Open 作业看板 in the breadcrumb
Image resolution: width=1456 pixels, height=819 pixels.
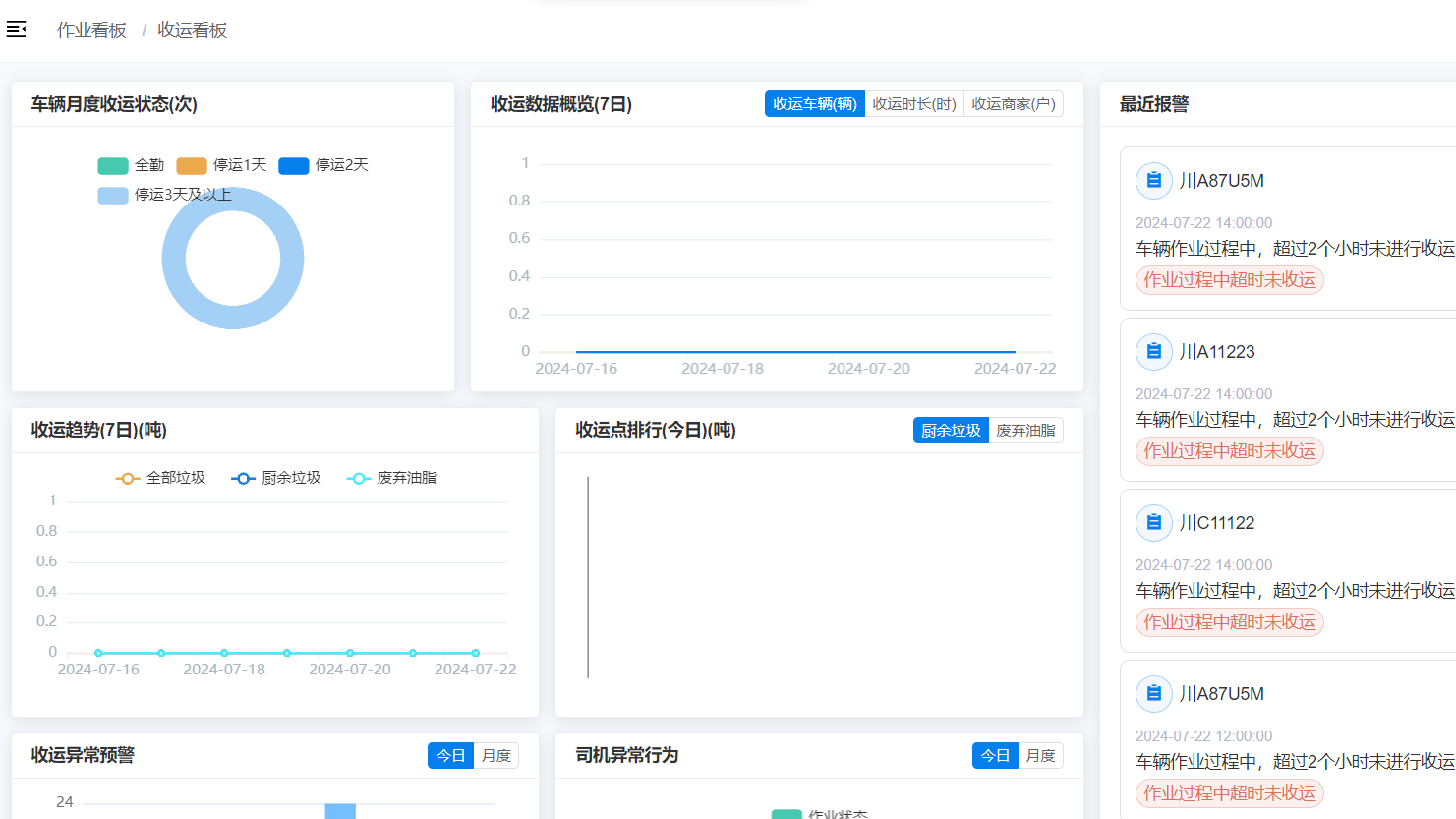[91, 30]
